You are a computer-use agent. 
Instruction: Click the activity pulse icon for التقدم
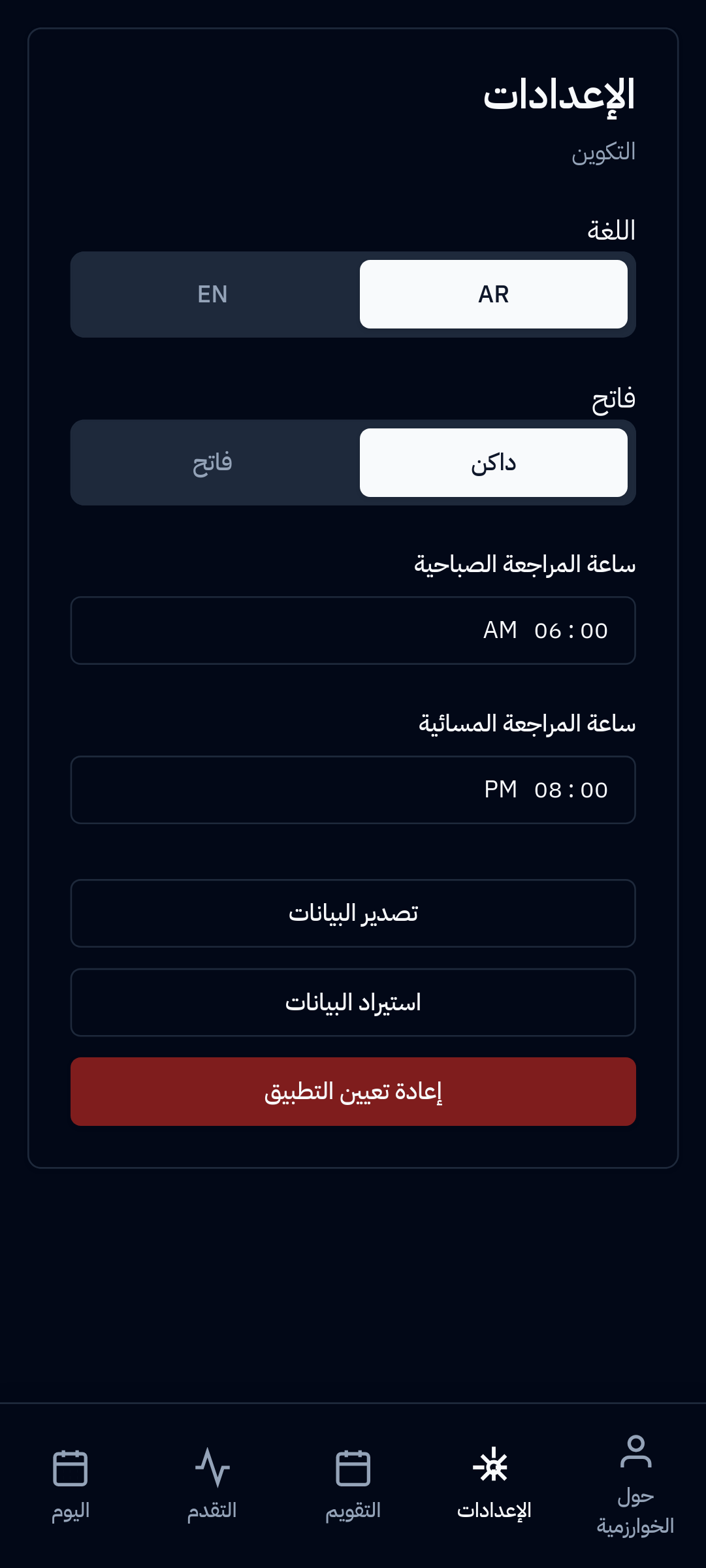tap(212, 1467)
